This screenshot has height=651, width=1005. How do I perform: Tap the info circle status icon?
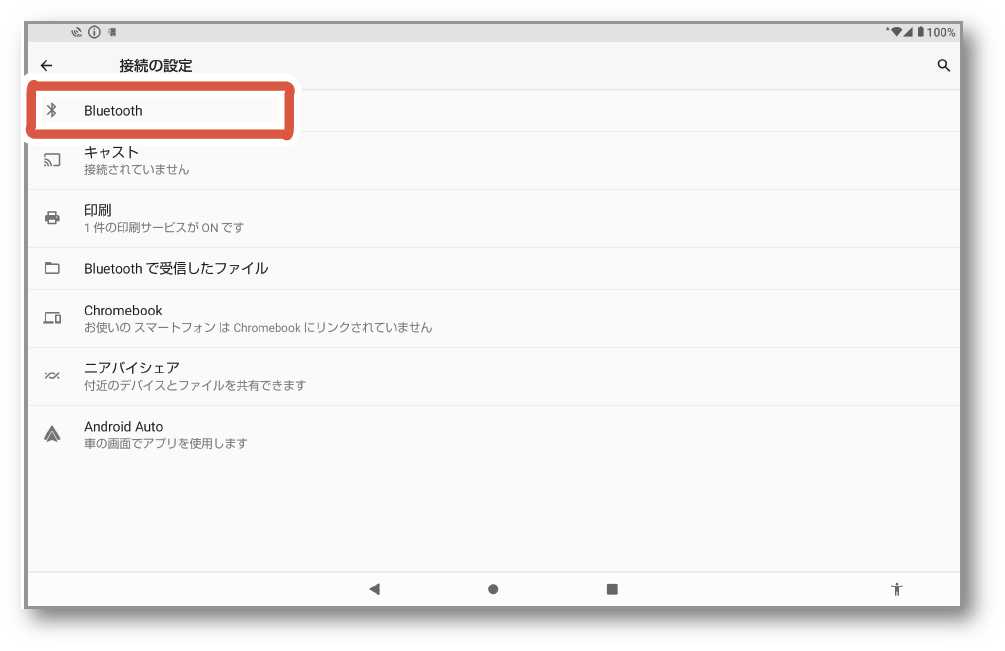94,32
